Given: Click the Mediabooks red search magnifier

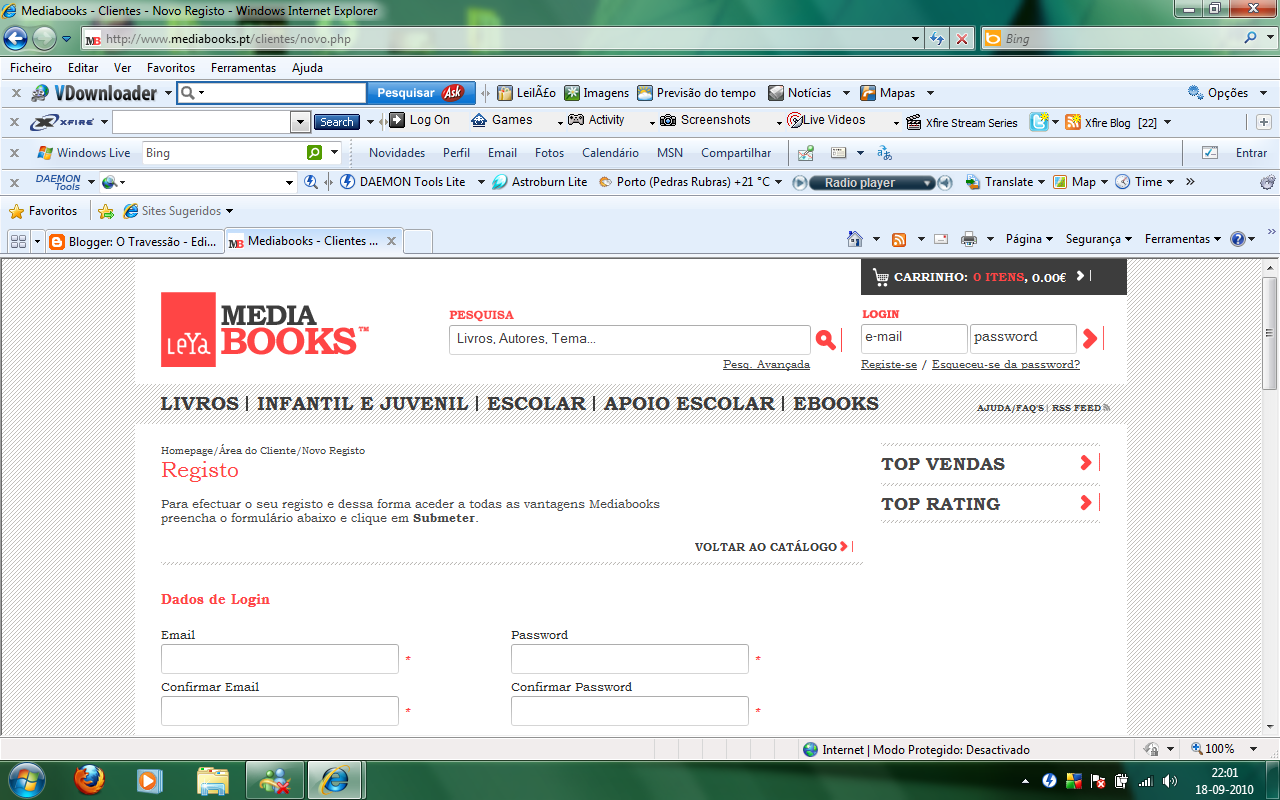Looking at the screenshot, I should (x=825, y=340).
